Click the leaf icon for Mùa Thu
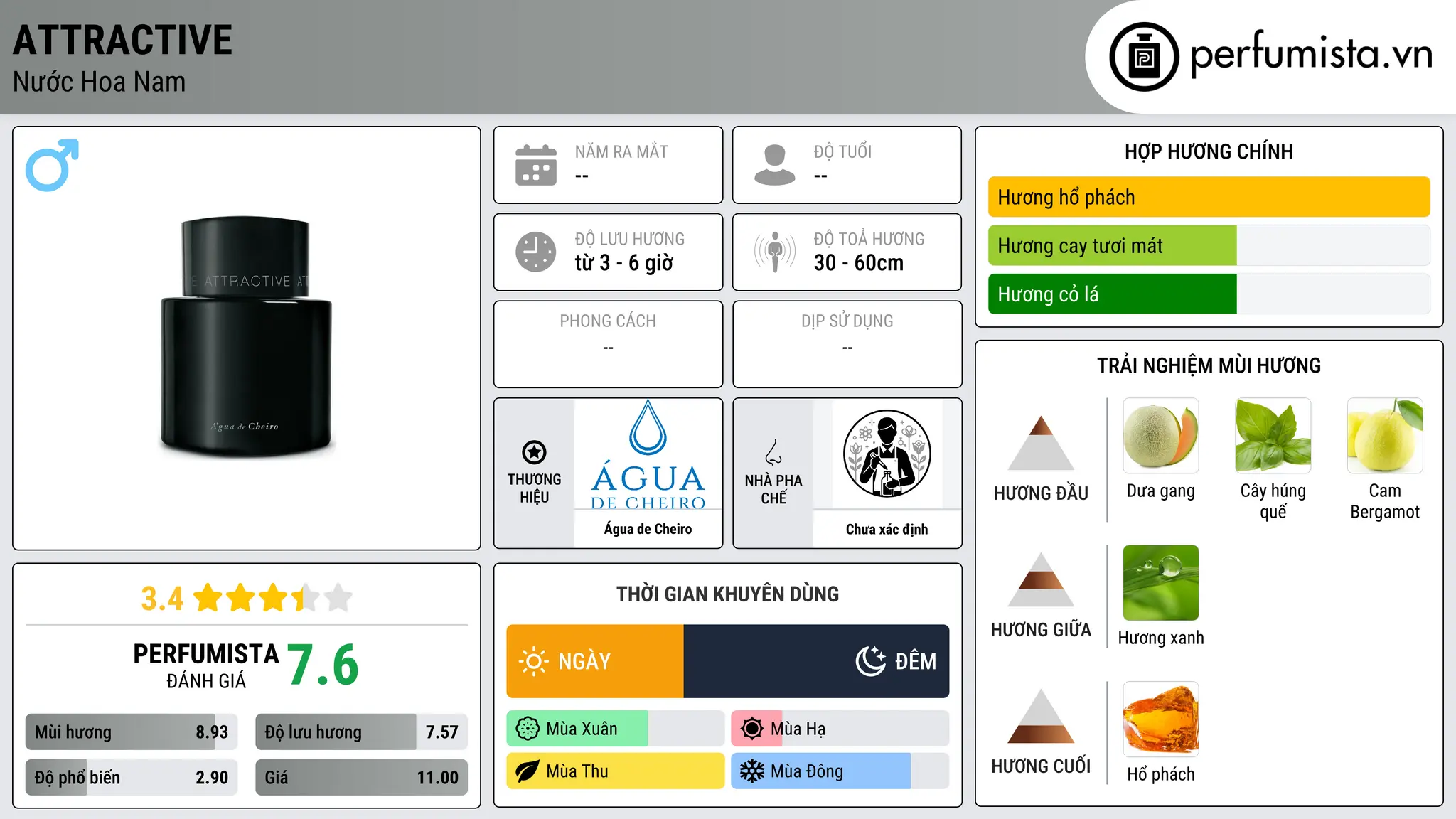 tap(528, 771)
